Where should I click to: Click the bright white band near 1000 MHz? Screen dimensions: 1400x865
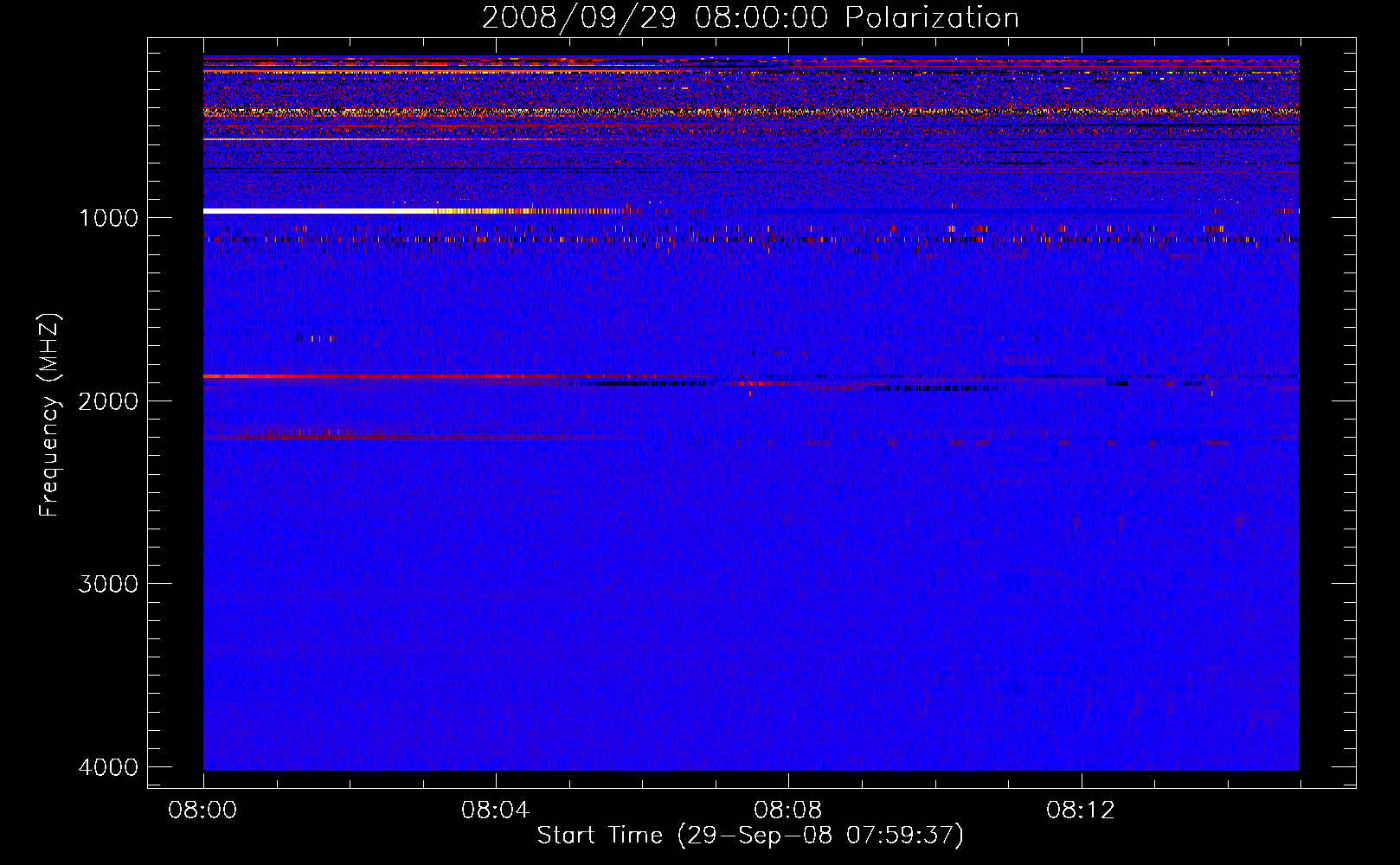pyautogui.click(x=303, y=211)
